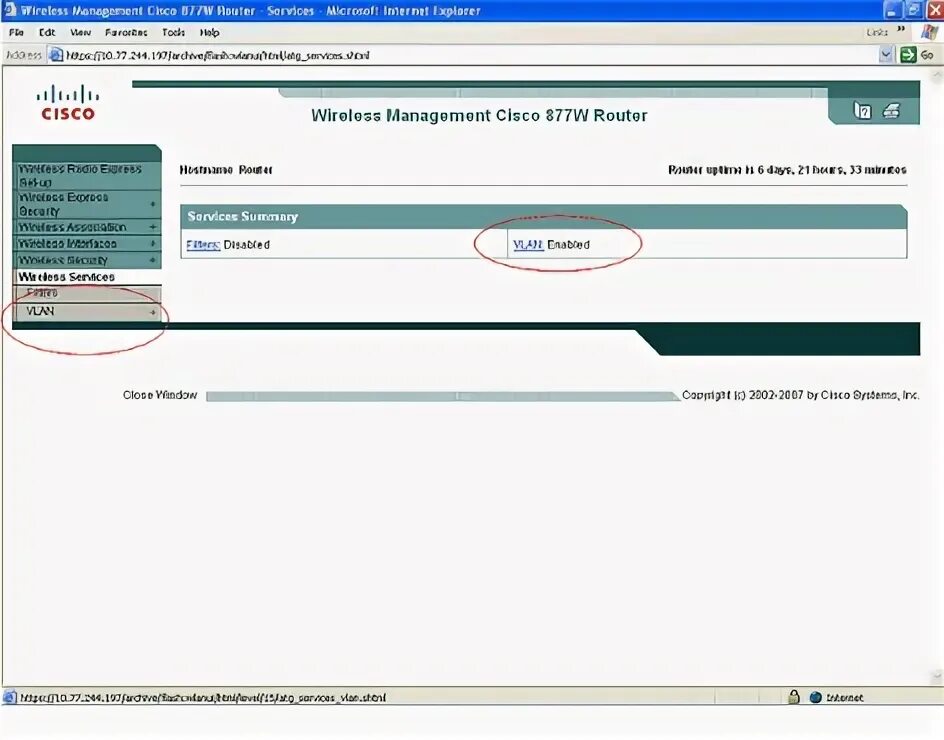
Task: Click the page title Wireless Management Cisco 877W Router
Action: 479,116
